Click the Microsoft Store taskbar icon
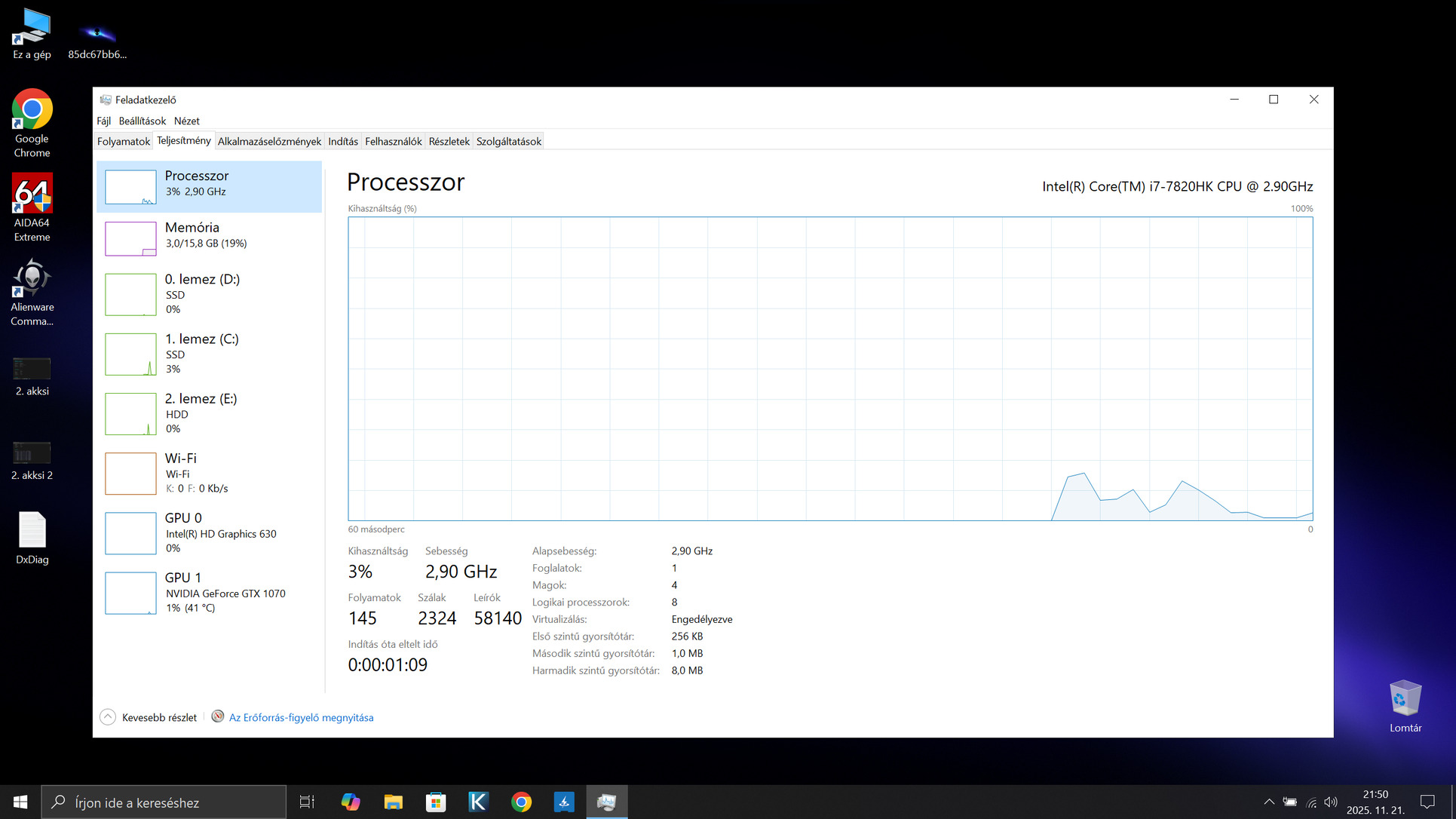 436,802
